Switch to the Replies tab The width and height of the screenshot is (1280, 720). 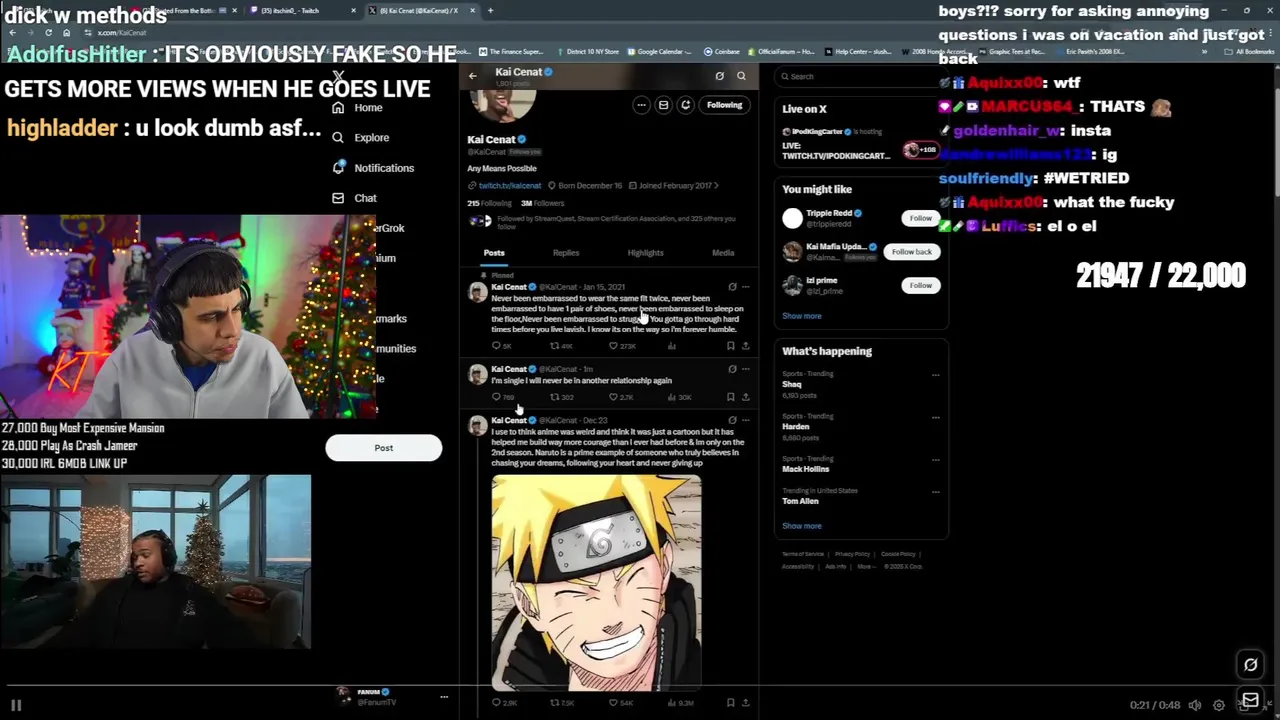tap(566, 253)
